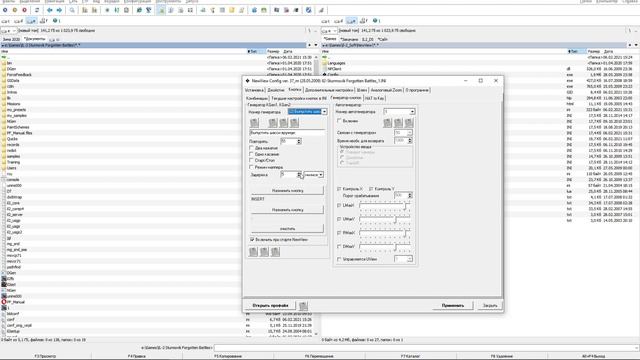640x360 pixels.
Task: Open the О программе tab
Action: [x=417, y=90]
